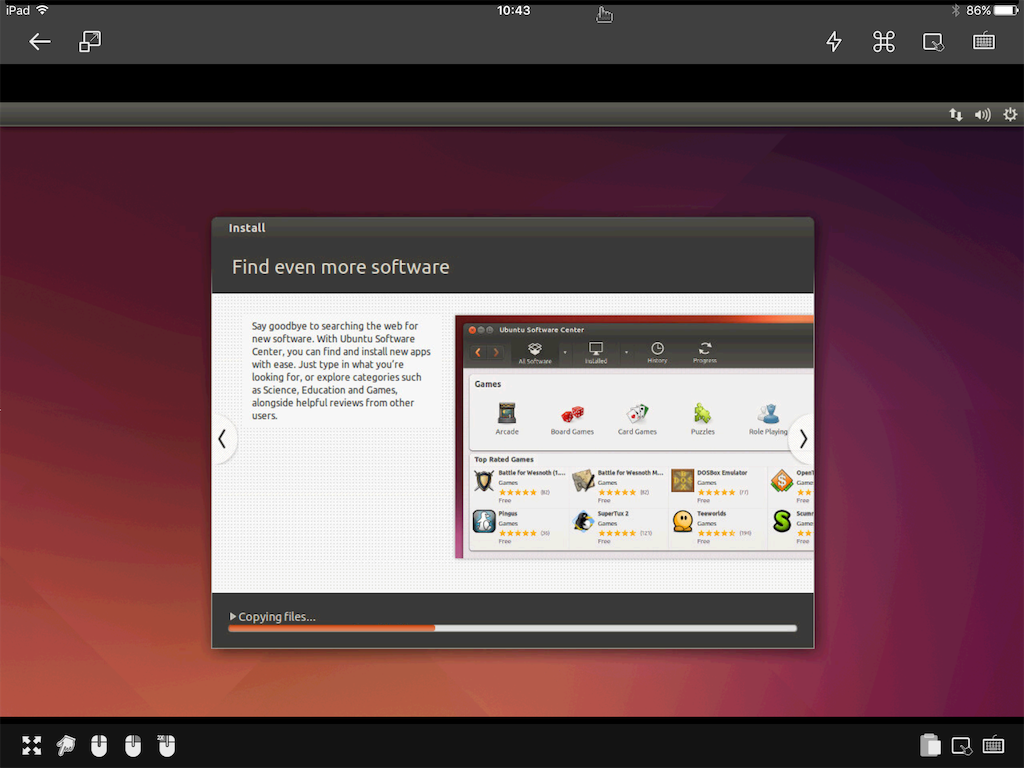Open the window resize icon next to the back arrow
The width and height of the screenshot is (1024, 768).
coord(90,41)
